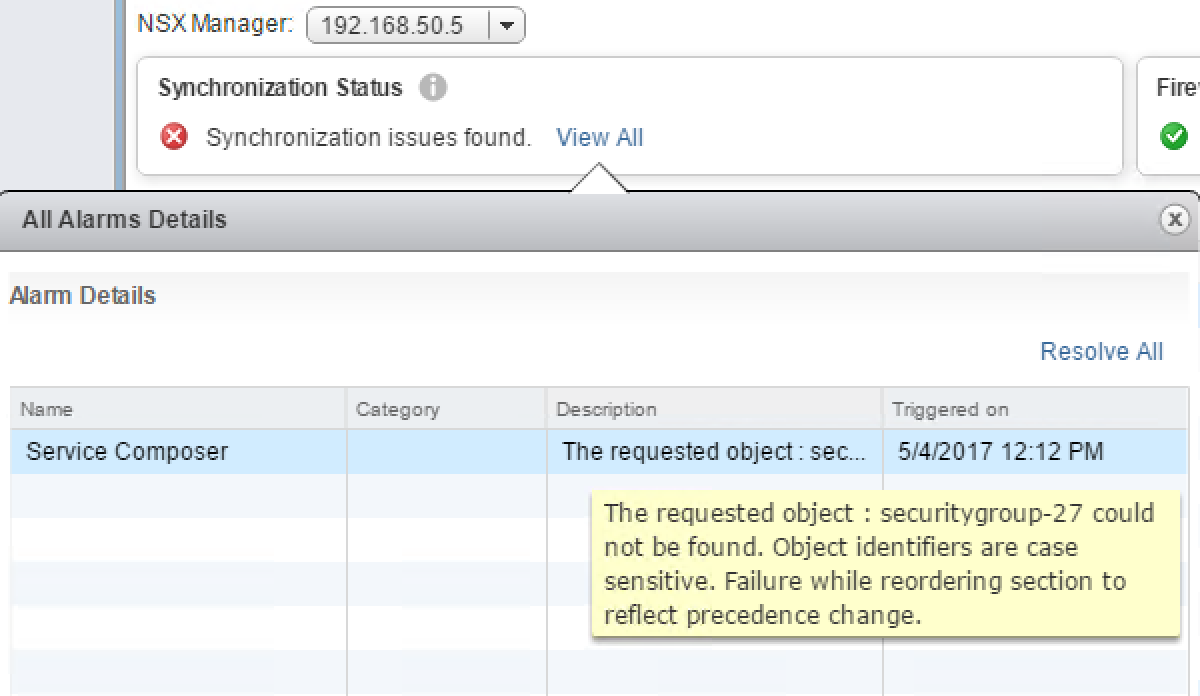The height and width of the screenshot is (696, 1200).
Task: Click the yellow securitygroup-27 tooltip
Action: coord(878,564)
